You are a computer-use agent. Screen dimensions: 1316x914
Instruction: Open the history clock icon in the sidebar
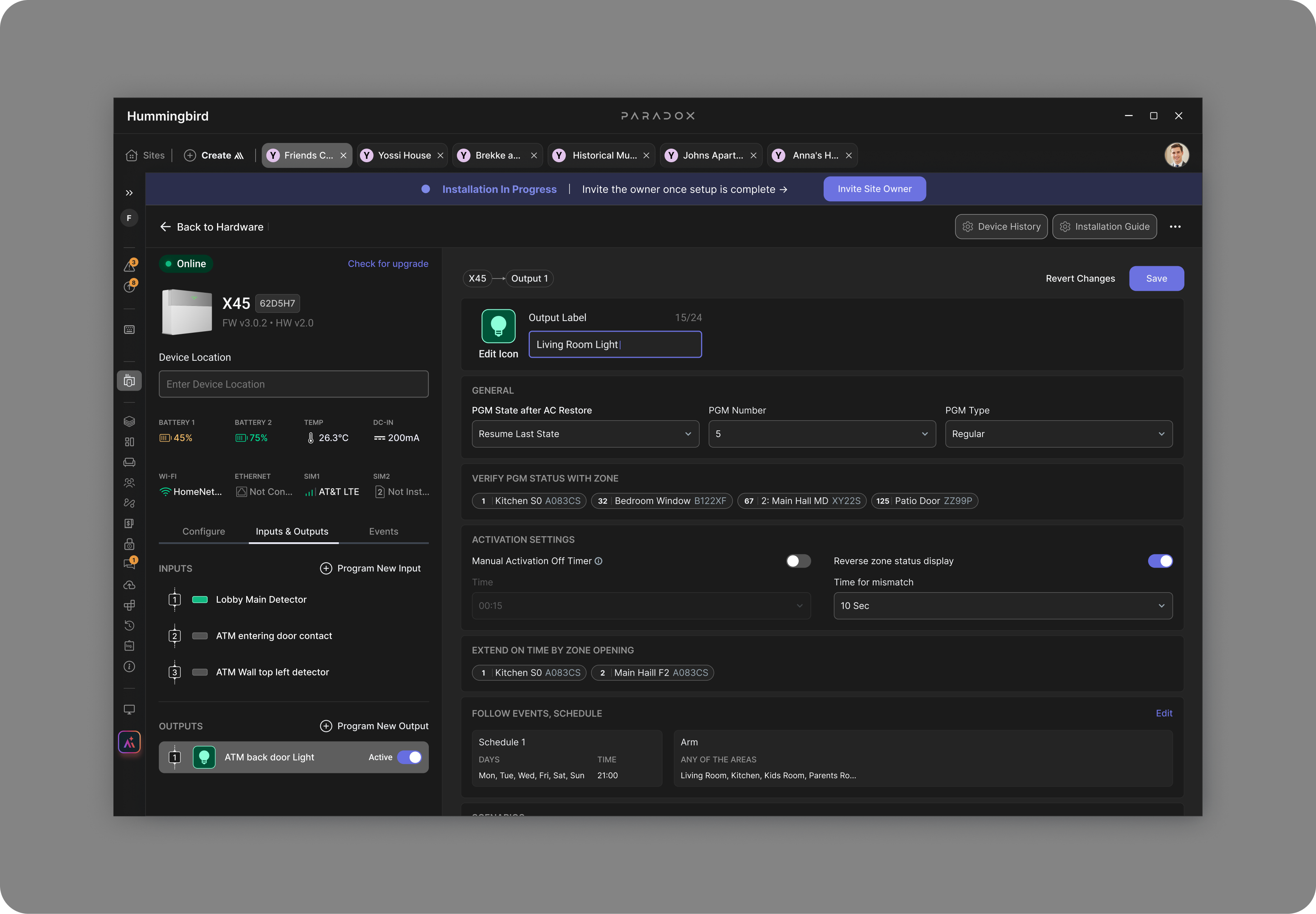pyautogui.click(x=129, y=625)
